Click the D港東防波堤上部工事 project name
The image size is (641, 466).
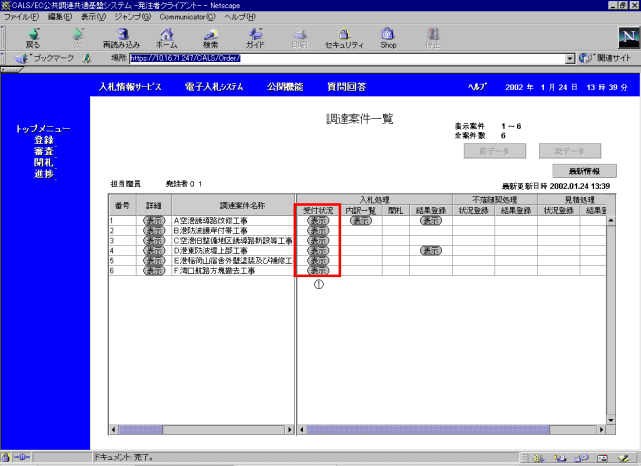pos(210,251)
